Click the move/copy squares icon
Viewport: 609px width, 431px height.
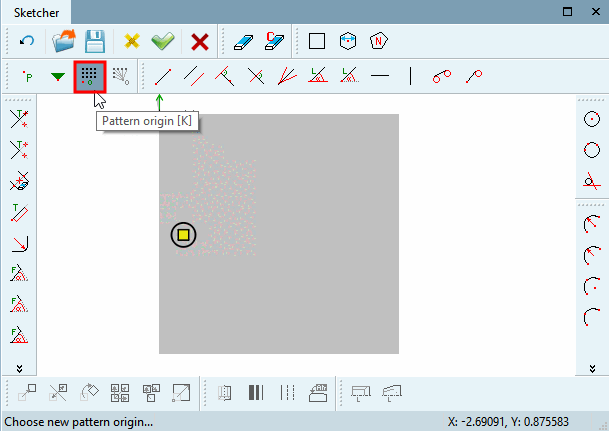tap(27, 393)
